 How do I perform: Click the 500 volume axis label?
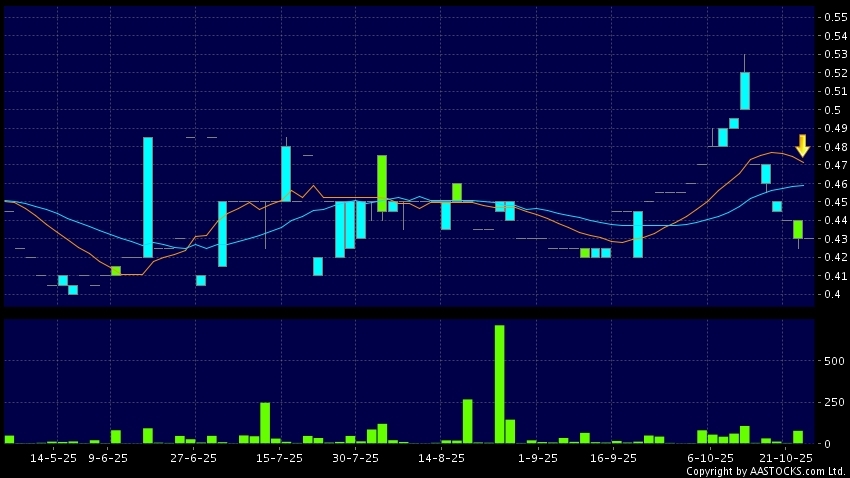[834, 361]
